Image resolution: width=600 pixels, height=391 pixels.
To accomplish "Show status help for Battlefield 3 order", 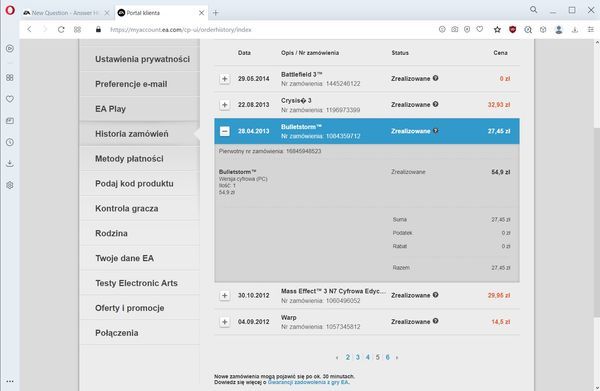I will point(435,78).
